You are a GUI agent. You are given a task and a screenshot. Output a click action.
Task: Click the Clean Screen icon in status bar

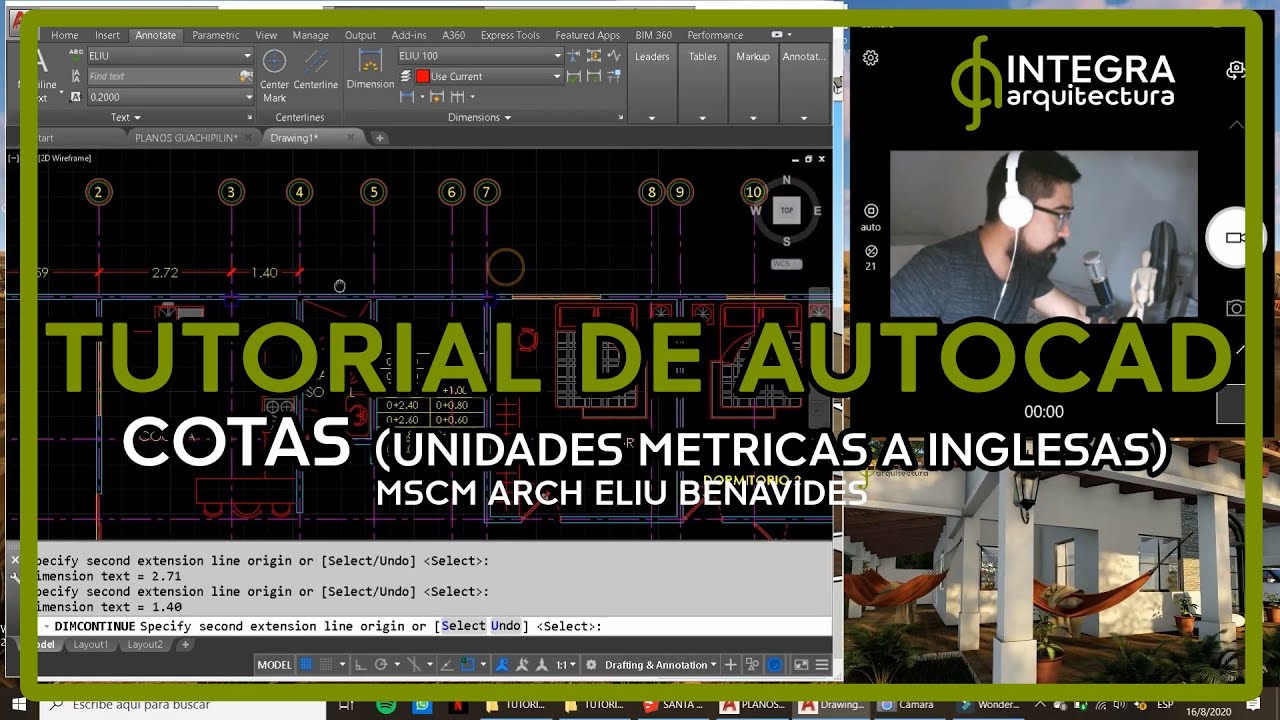click(801, 665)
